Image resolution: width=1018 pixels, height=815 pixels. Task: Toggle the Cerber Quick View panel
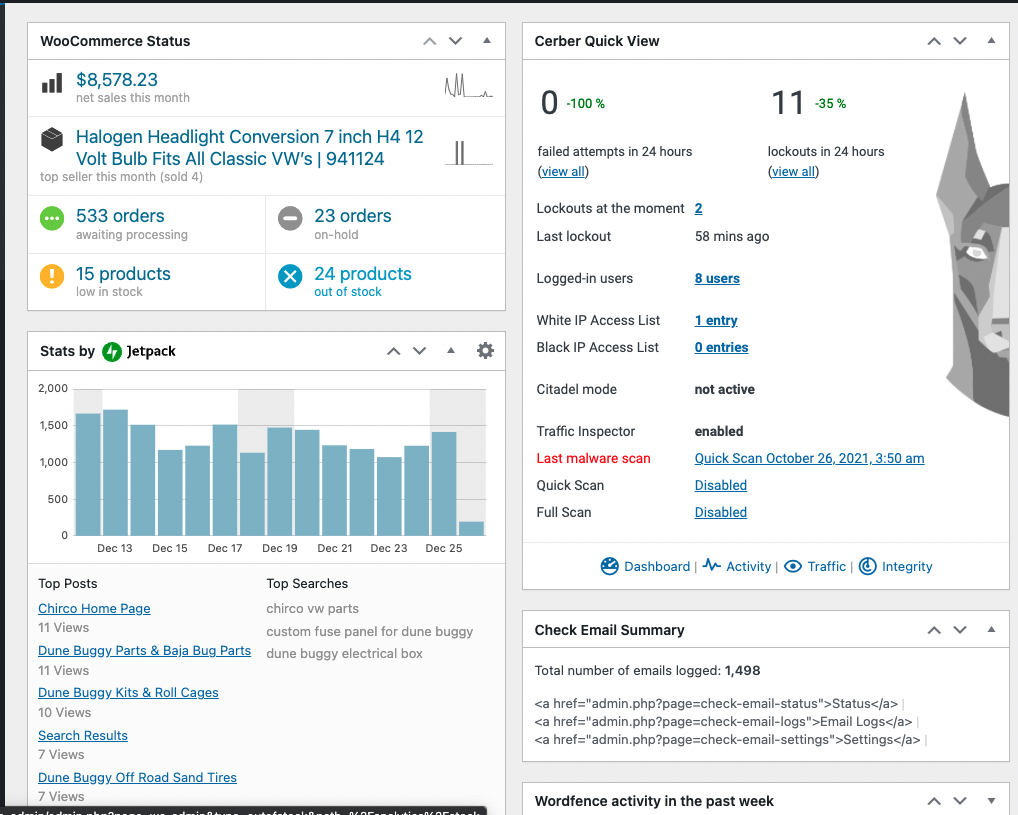pyautogui.click(x=991, y=41)
